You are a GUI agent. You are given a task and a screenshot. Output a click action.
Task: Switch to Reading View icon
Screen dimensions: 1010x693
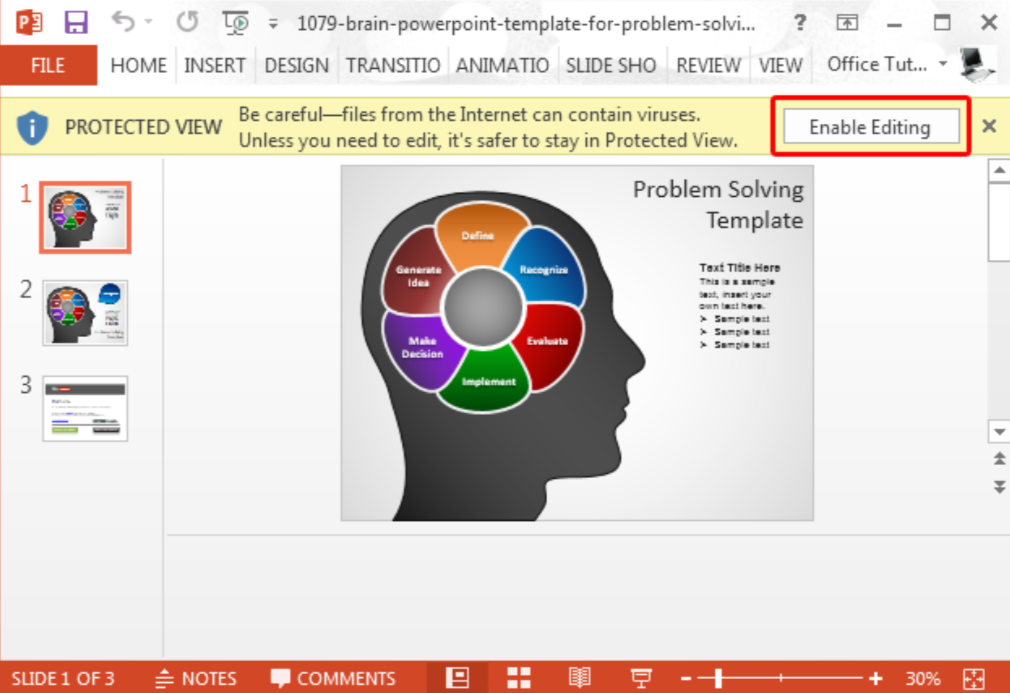click(579, 678)
